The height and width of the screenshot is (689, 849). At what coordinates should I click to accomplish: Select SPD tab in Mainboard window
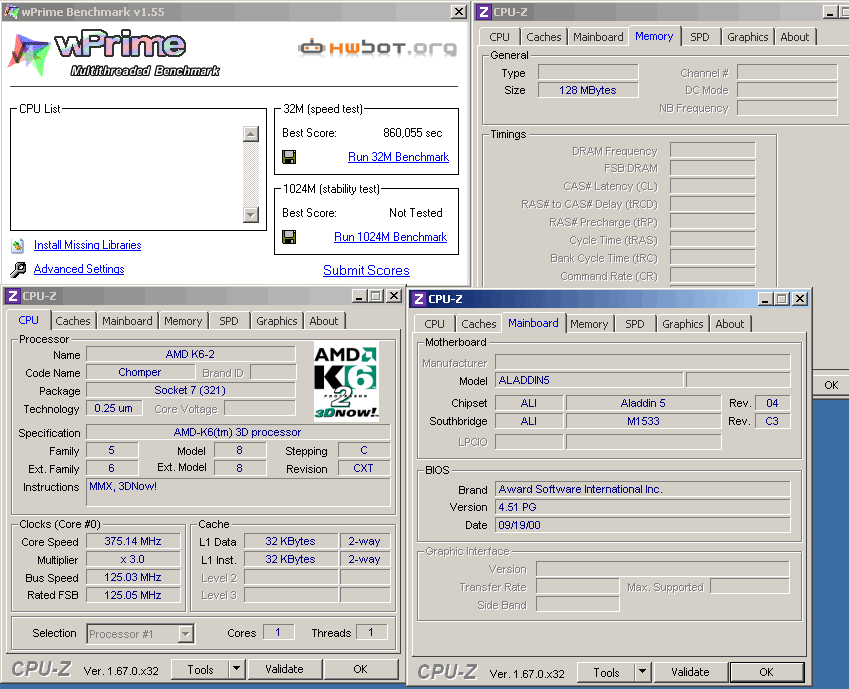click(x=635, y=324)
